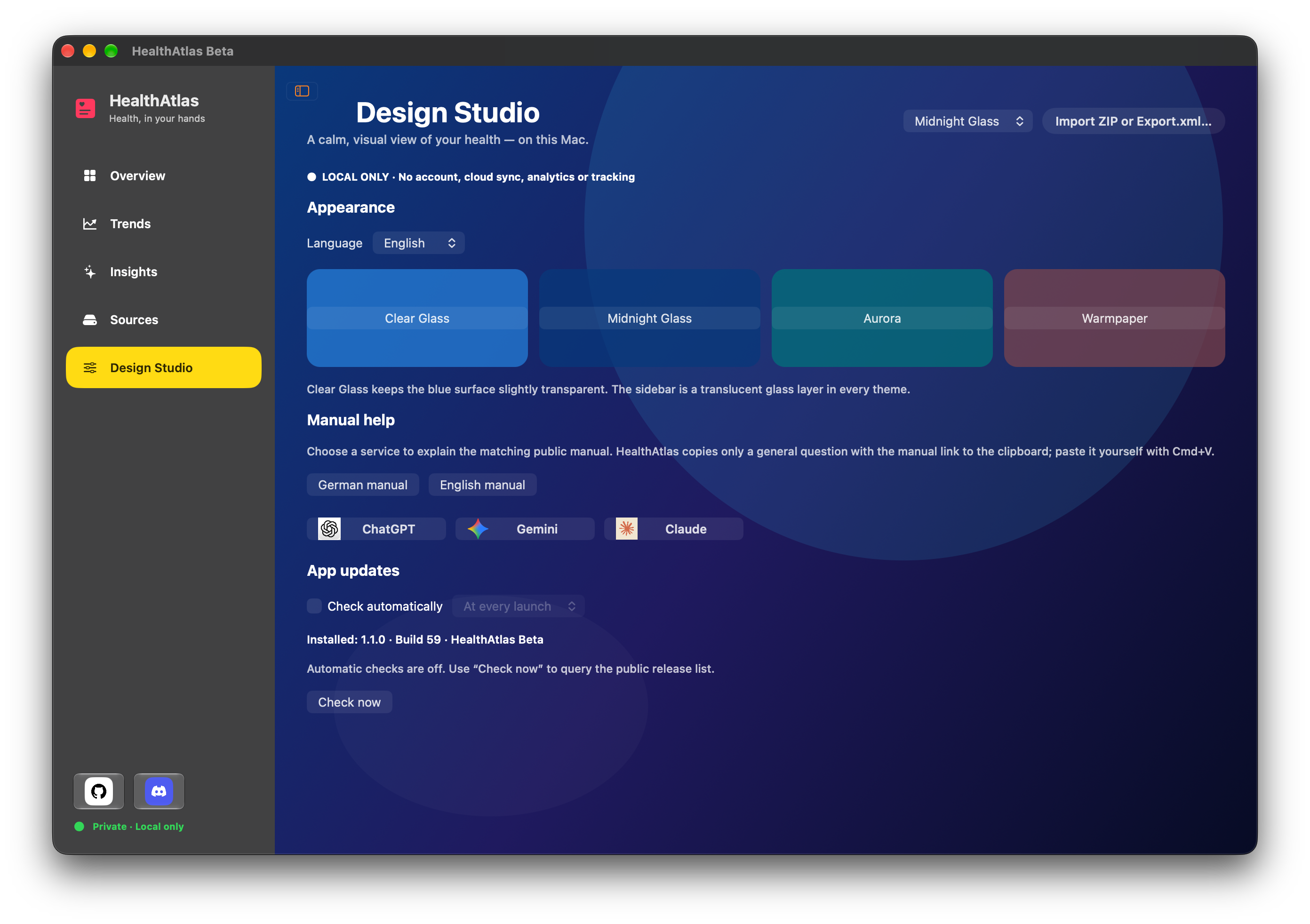Click the Design Studio sliders icon
Image resolution: width=1310 pixels, height=924 pixels.
point(89,368)
